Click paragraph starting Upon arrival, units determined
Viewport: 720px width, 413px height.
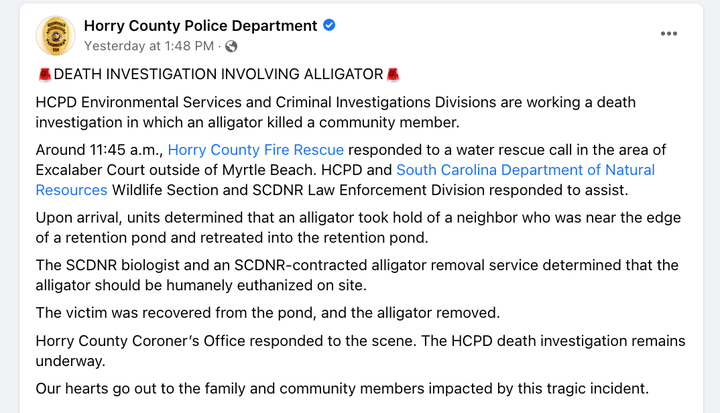tap(358, 227)
